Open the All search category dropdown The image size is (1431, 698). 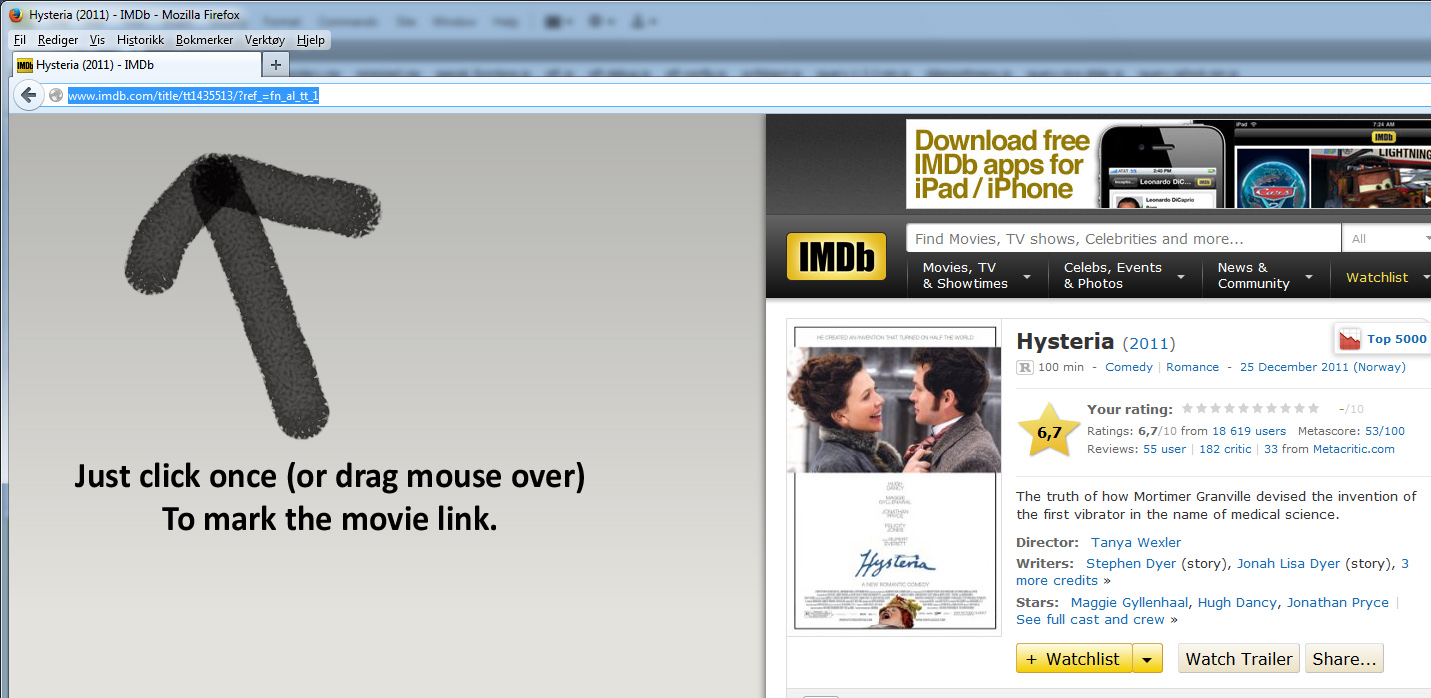pyautogui.click(x=1388, y=239)
